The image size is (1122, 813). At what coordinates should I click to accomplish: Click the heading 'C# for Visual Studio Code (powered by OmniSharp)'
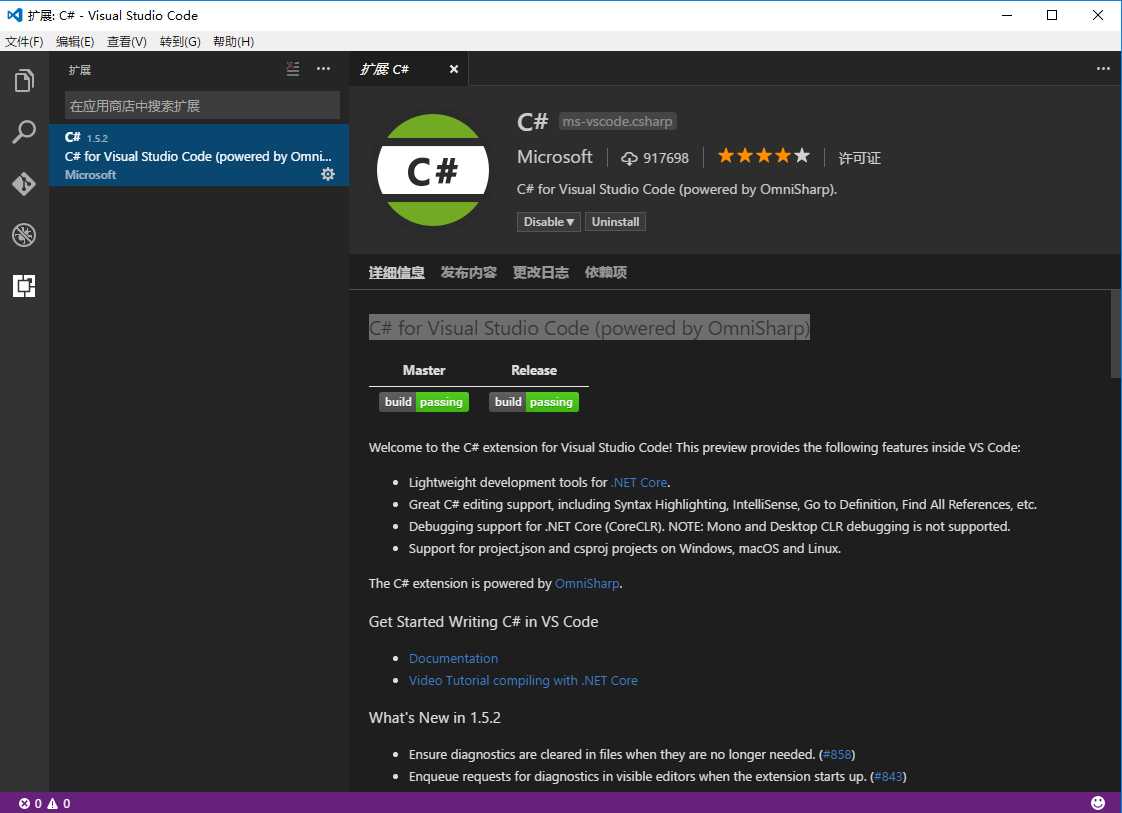point(589,328)
